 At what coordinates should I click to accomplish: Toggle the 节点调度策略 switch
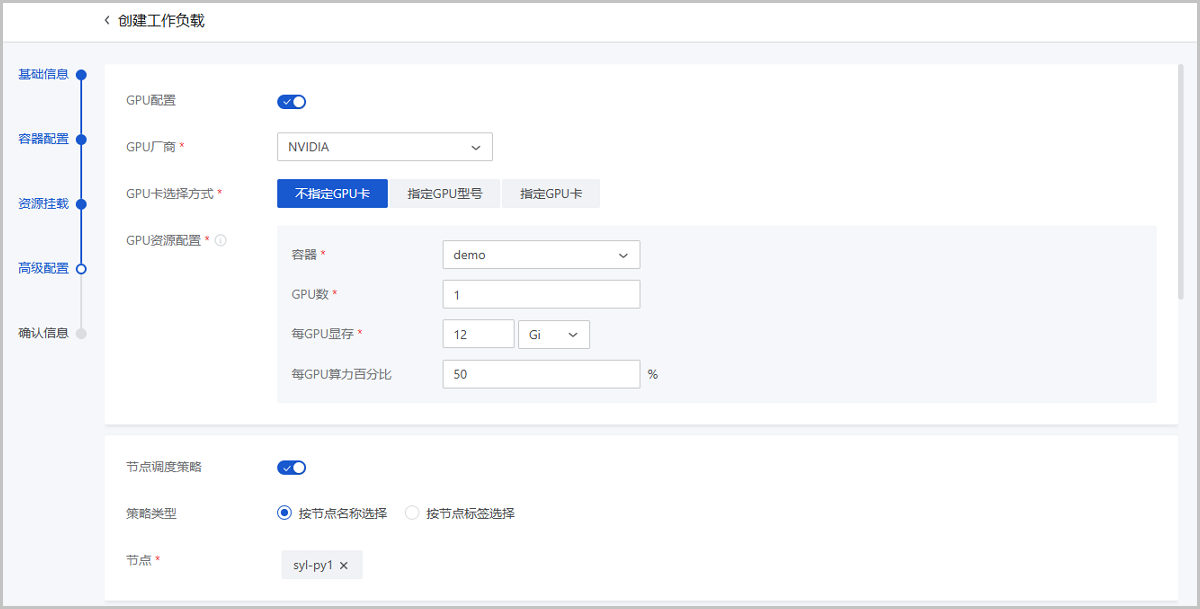click(x=291, y=467)
